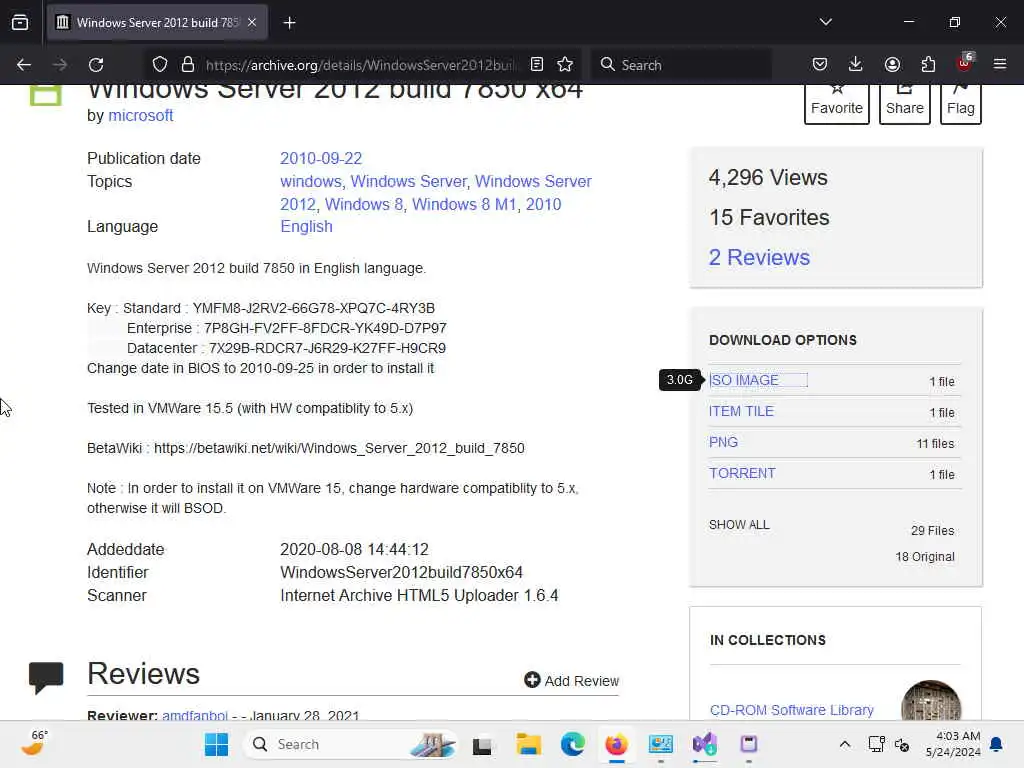Click the taskbar Search box

pos(351,744)
